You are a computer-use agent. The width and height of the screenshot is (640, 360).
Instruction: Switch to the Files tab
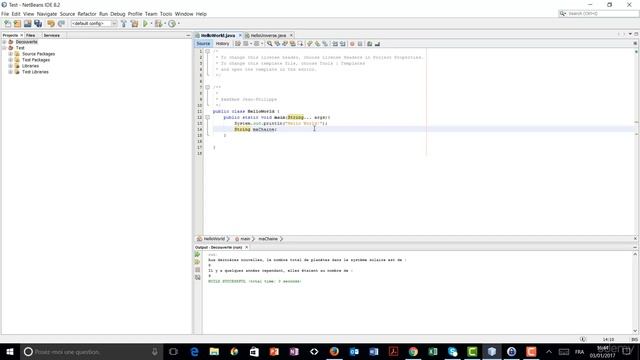click(x=31, y=36)
